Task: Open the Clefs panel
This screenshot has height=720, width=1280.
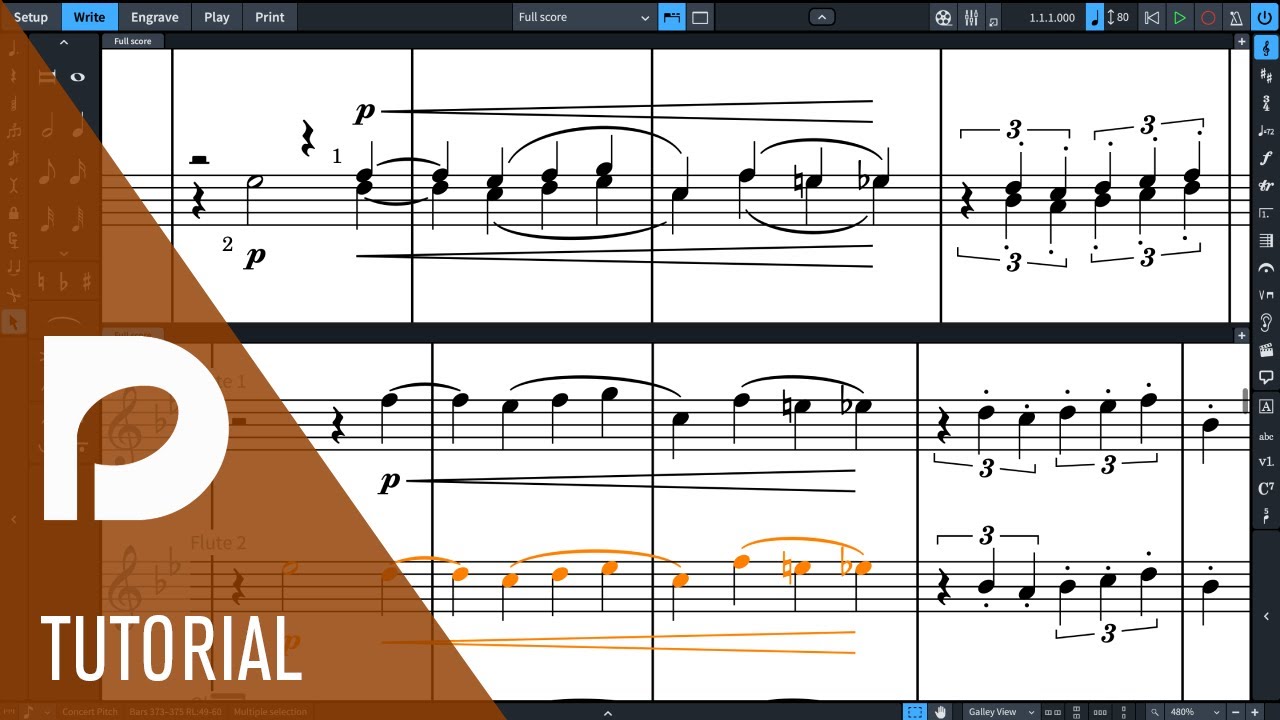Action: [1266, 48]
